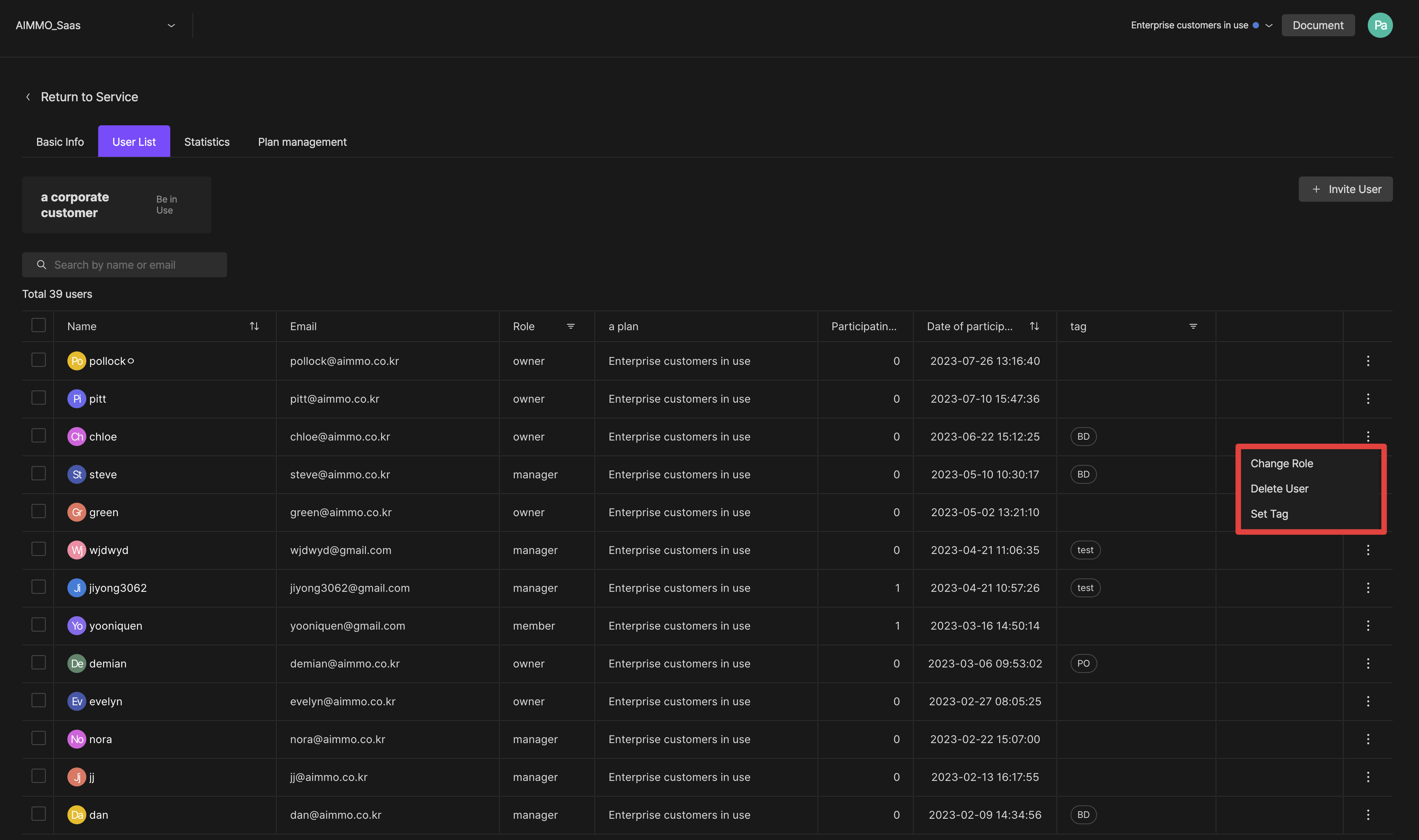Check the box for user steve
Viewport: 1419px width, 840px height.
click(39, 473)
